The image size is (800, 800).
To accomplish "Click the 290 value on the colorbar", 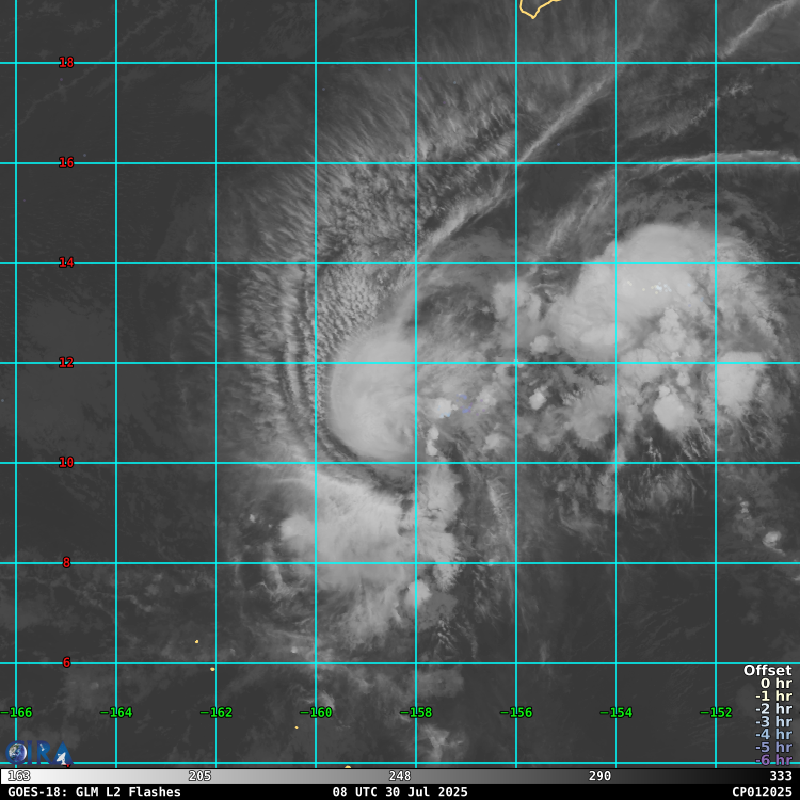I will [x=600, y=776].
